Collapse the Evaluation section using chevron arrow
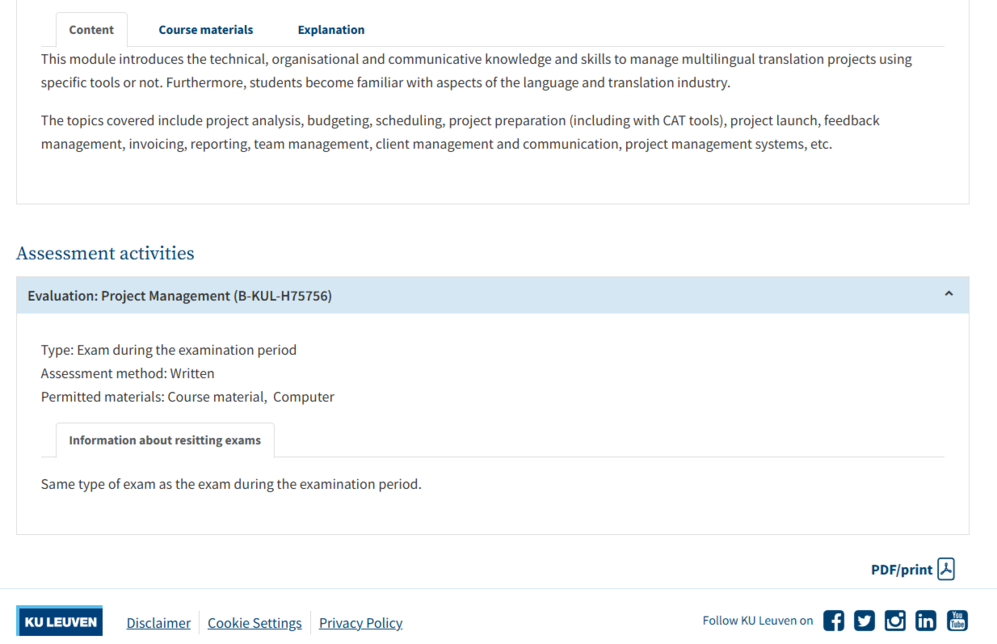Image resolution: width=997 pixels, height=644 pixels. click(948, 295)
